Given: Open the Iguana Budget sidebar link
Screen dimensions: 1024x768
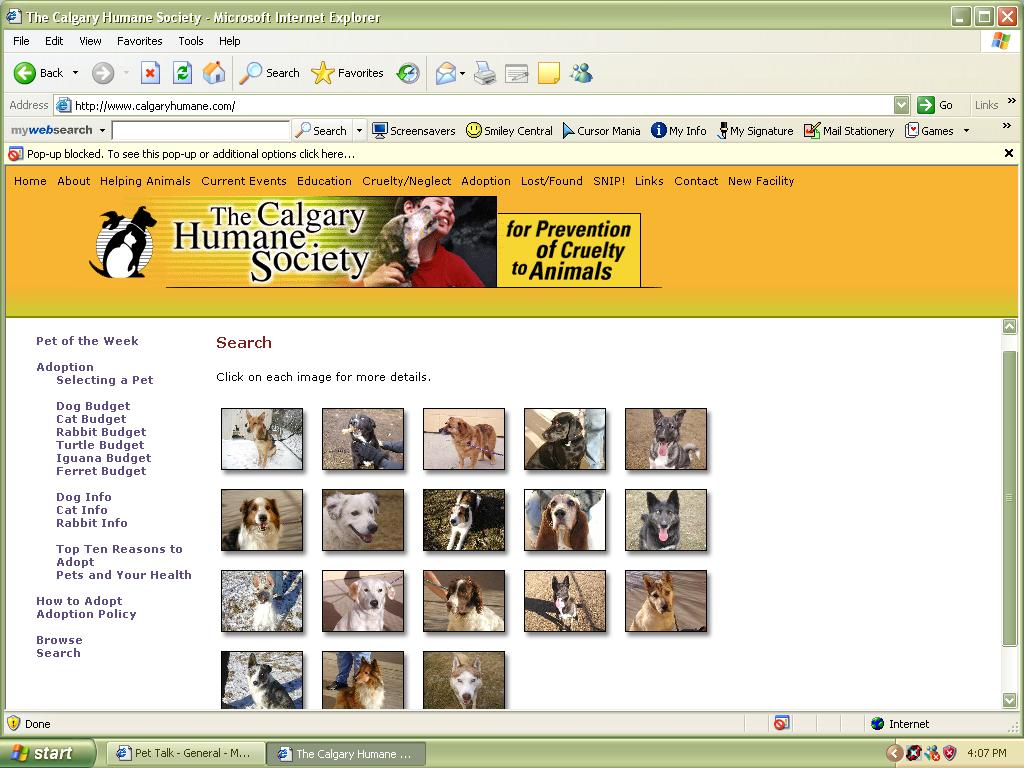Looking at the screenshot, I should click(103, 458).
